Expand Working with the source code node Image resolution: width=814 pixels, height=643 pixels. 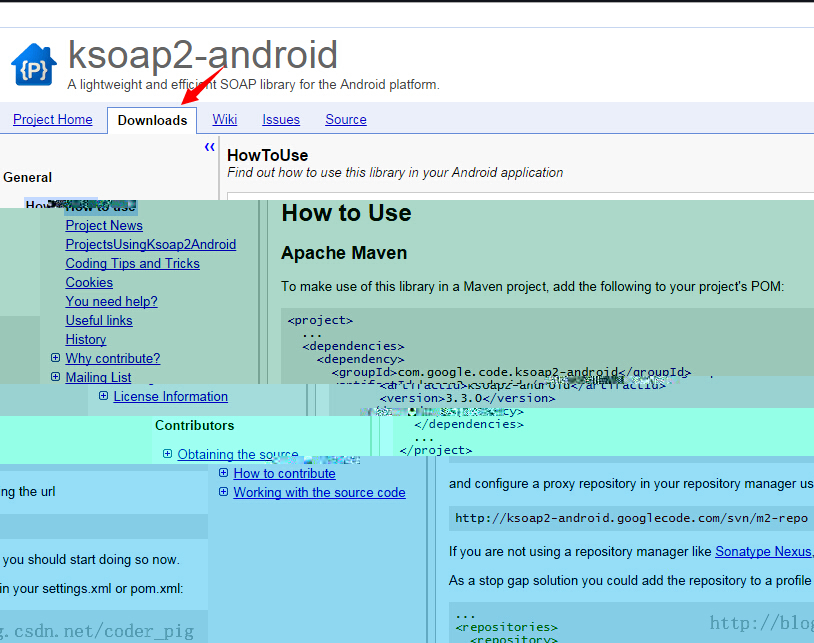point(223,491)
